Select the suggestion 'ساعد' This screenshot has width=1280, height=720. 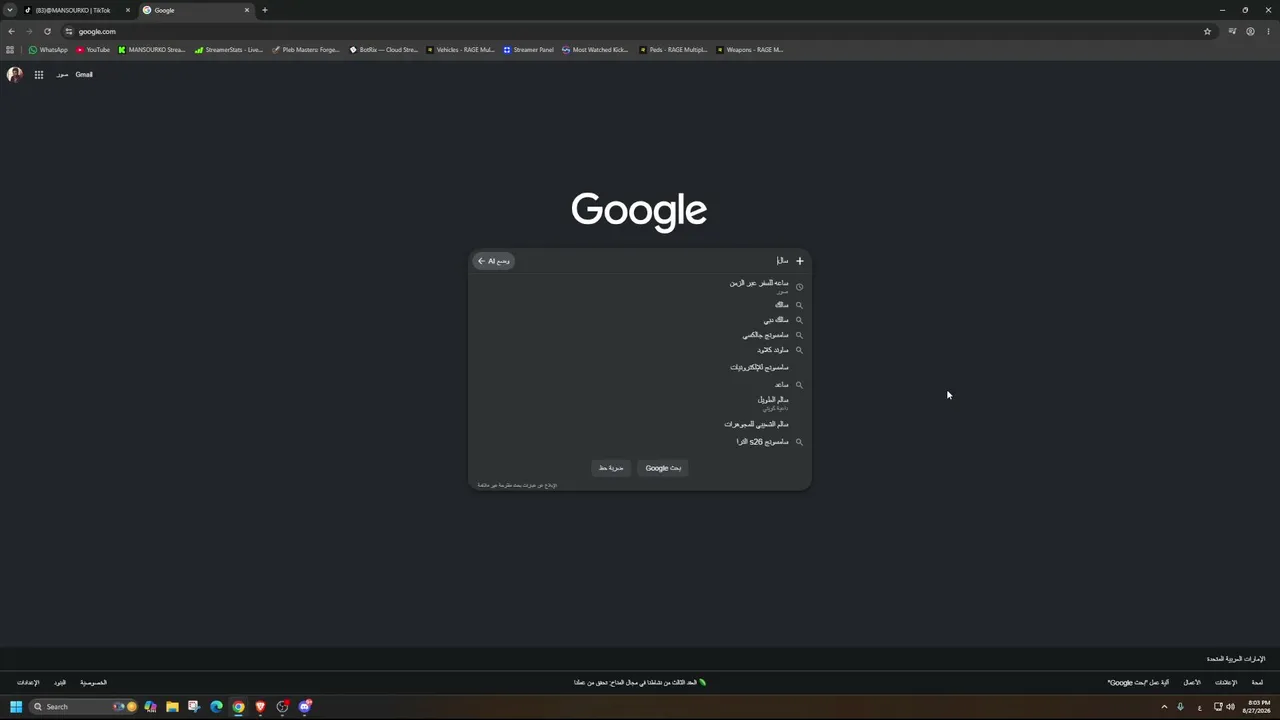640,385
